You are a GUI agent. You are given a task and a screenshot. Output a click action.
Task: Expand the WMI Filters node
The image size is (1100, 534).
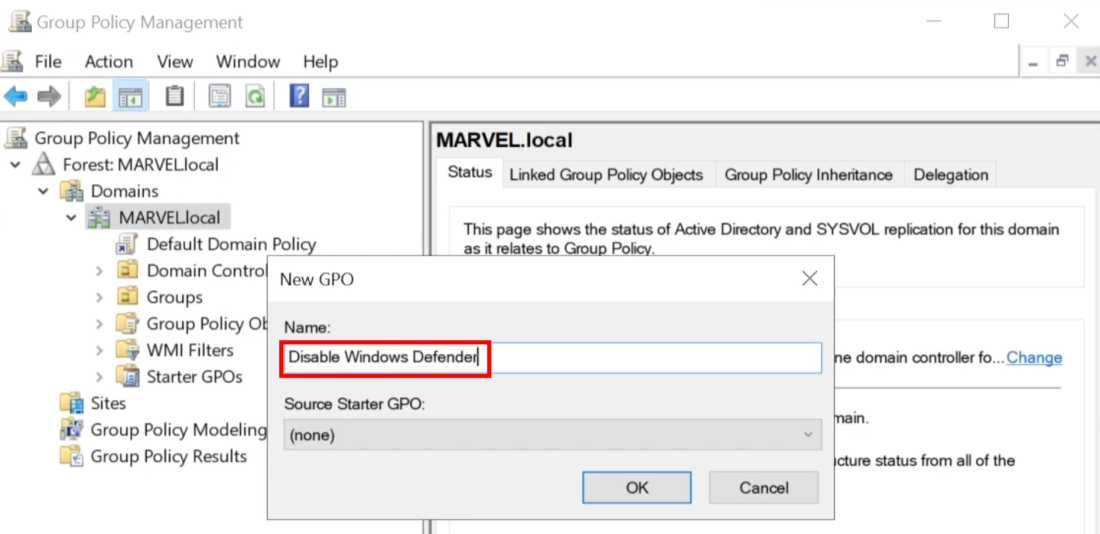(x=99, y=351)
